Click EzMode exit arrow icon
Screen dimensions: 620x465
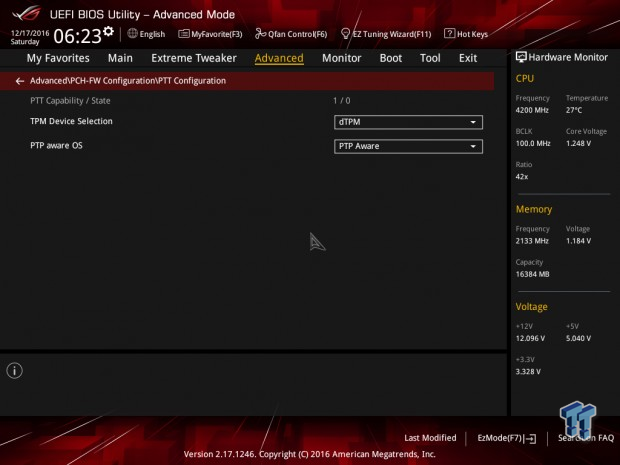[x=531, y=439]
